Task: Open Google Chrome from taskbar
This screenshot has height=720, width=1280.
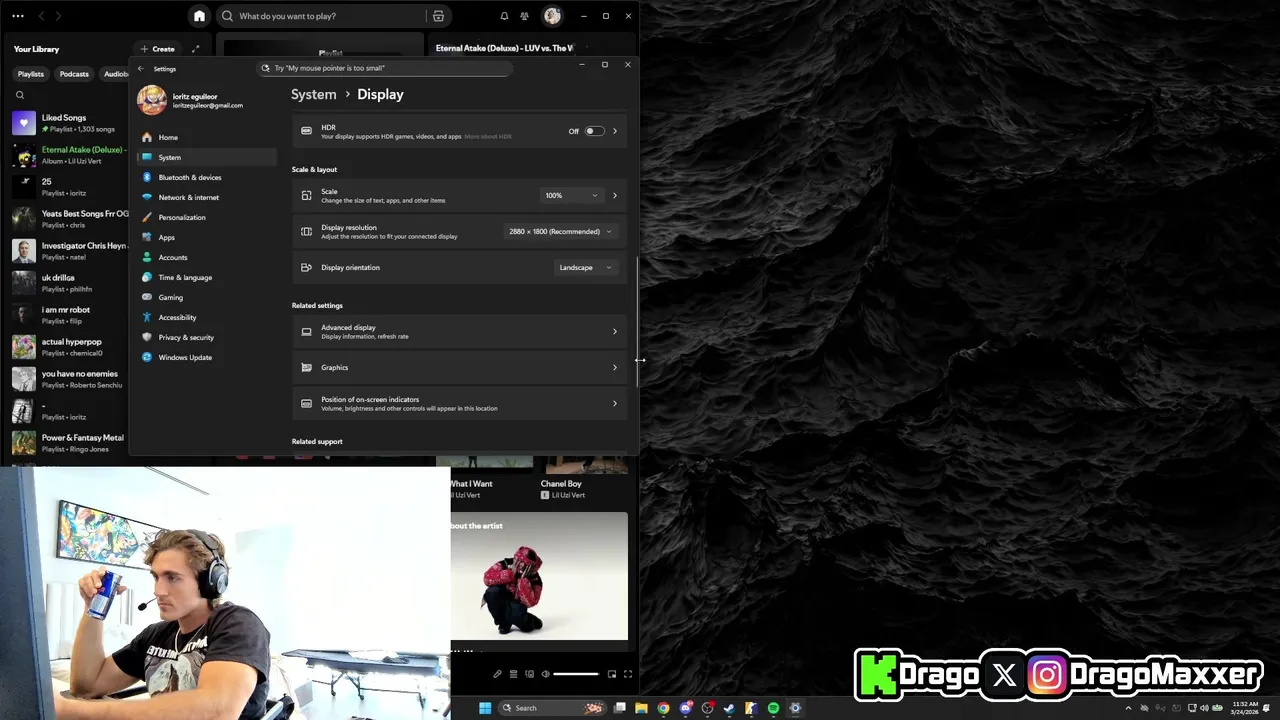Action: point(663,708)
